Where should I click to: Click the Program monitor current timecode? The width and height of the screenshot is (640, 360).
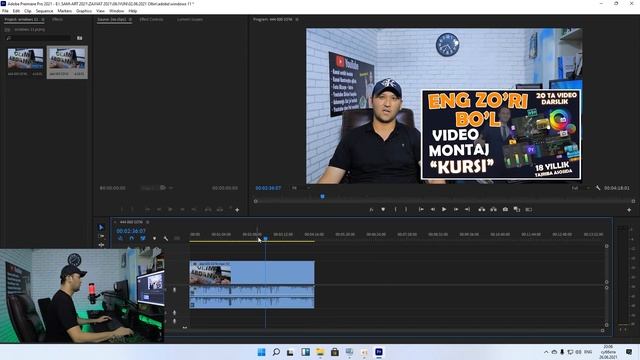[268, 188]
